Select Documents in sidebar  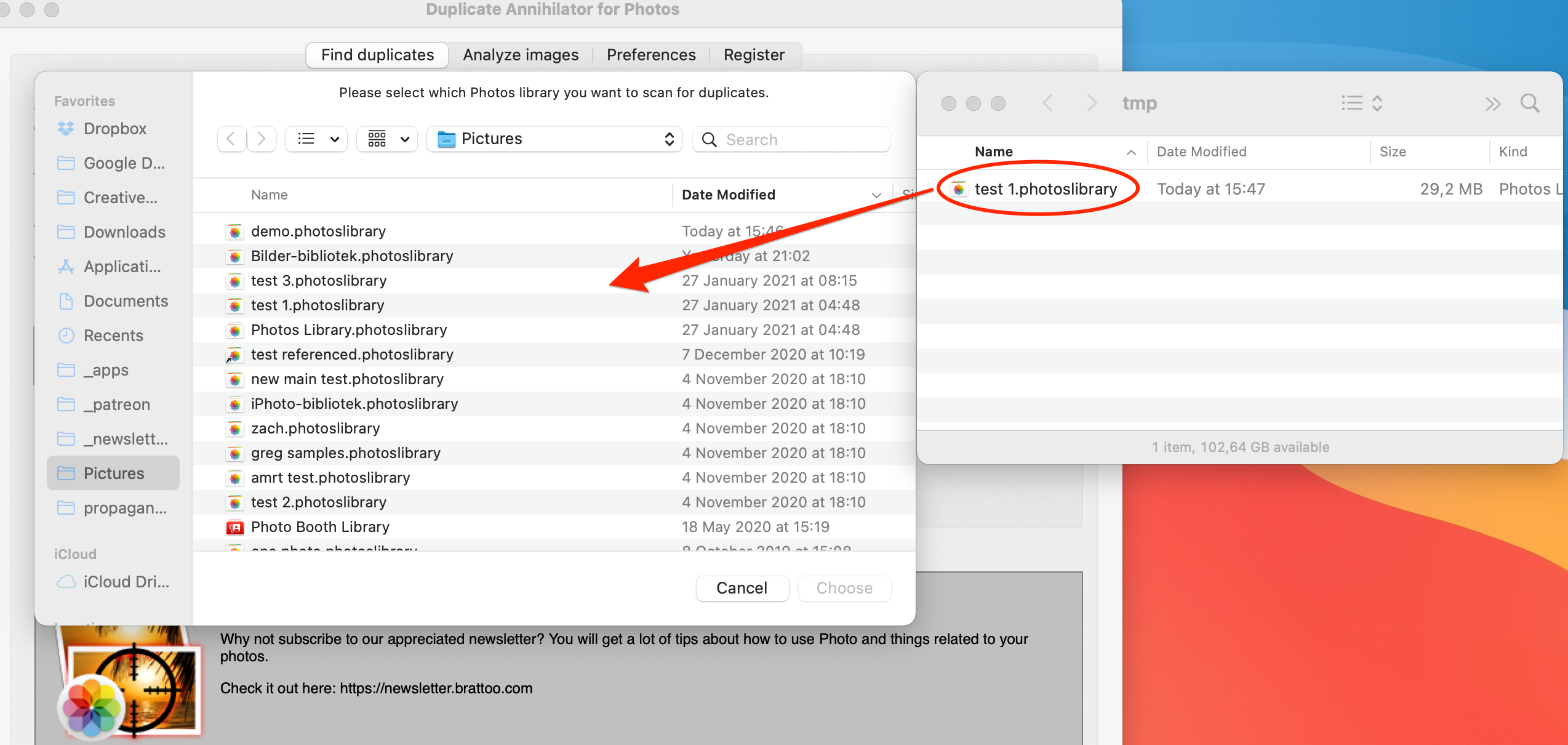click(113, 301)
